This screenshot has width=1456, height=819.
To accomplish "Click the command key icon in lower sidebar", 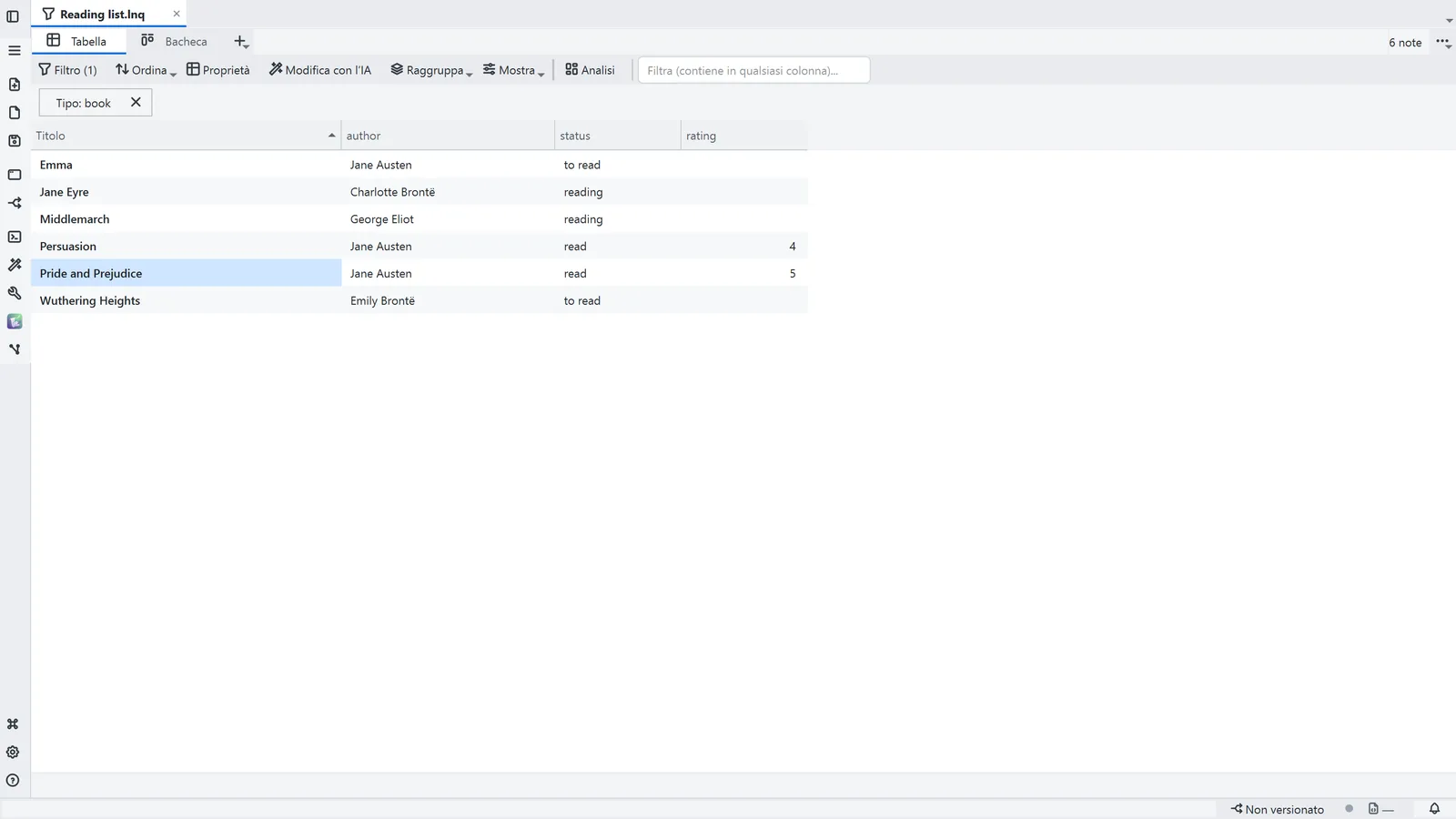I will click(x=13, y=724).
